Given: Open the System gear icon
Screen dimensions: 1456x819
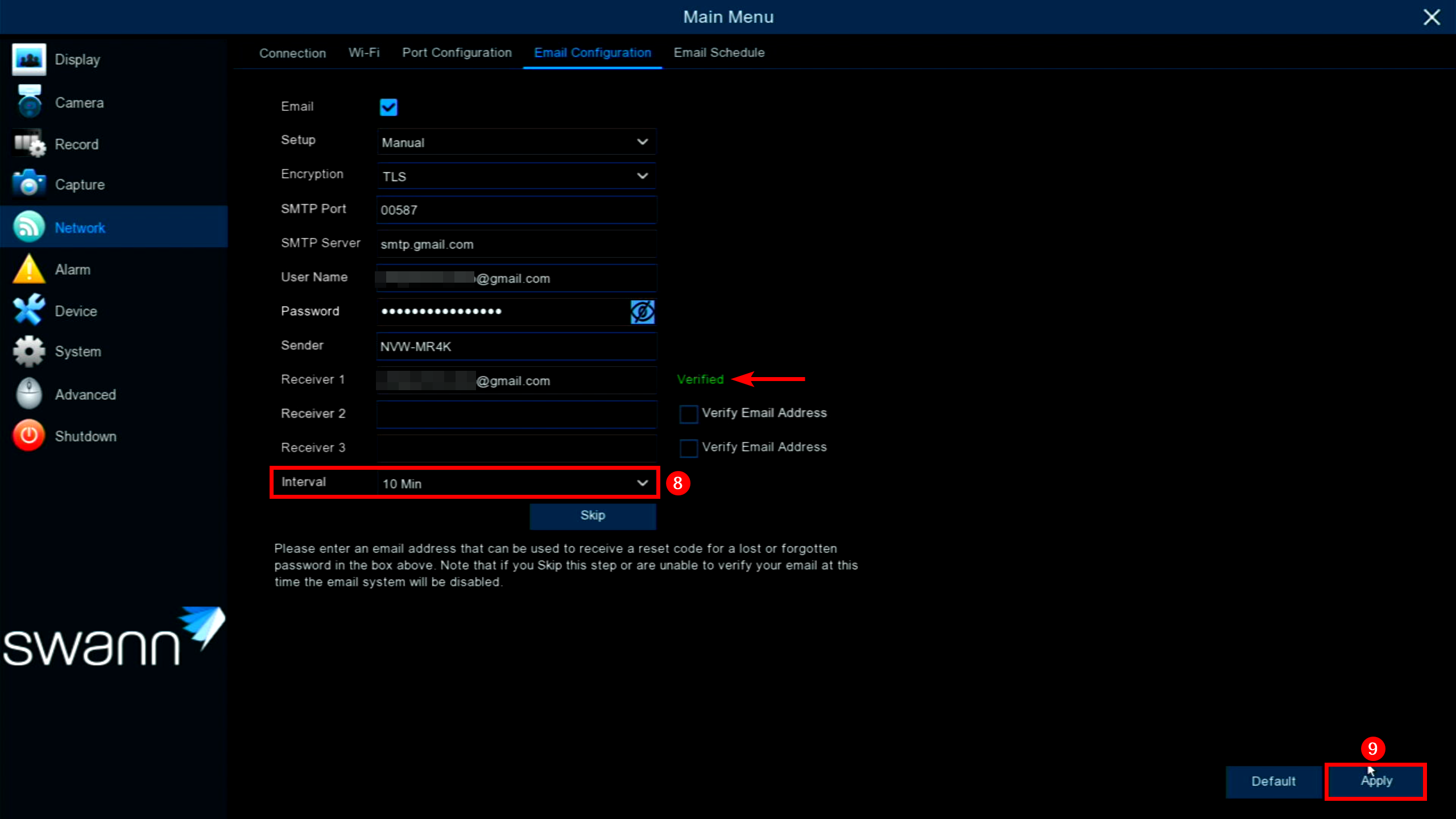Looking at the screenshot, I should pyautogui.click(x=28, y=351).
